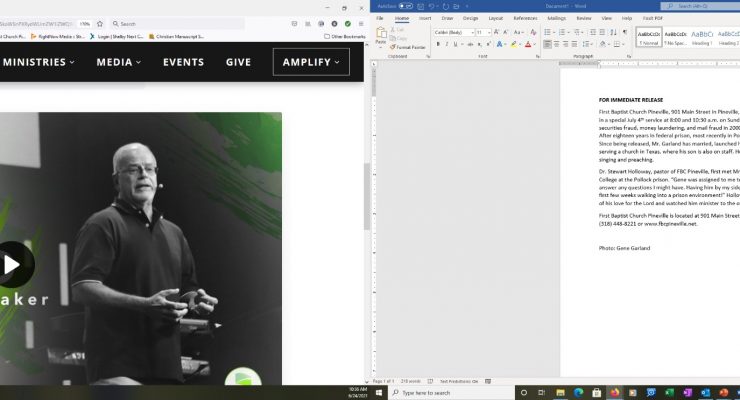Switch to the Design ribbon tab
The image size is (740, 400).
pyautogui.click(x=470, y=18)
